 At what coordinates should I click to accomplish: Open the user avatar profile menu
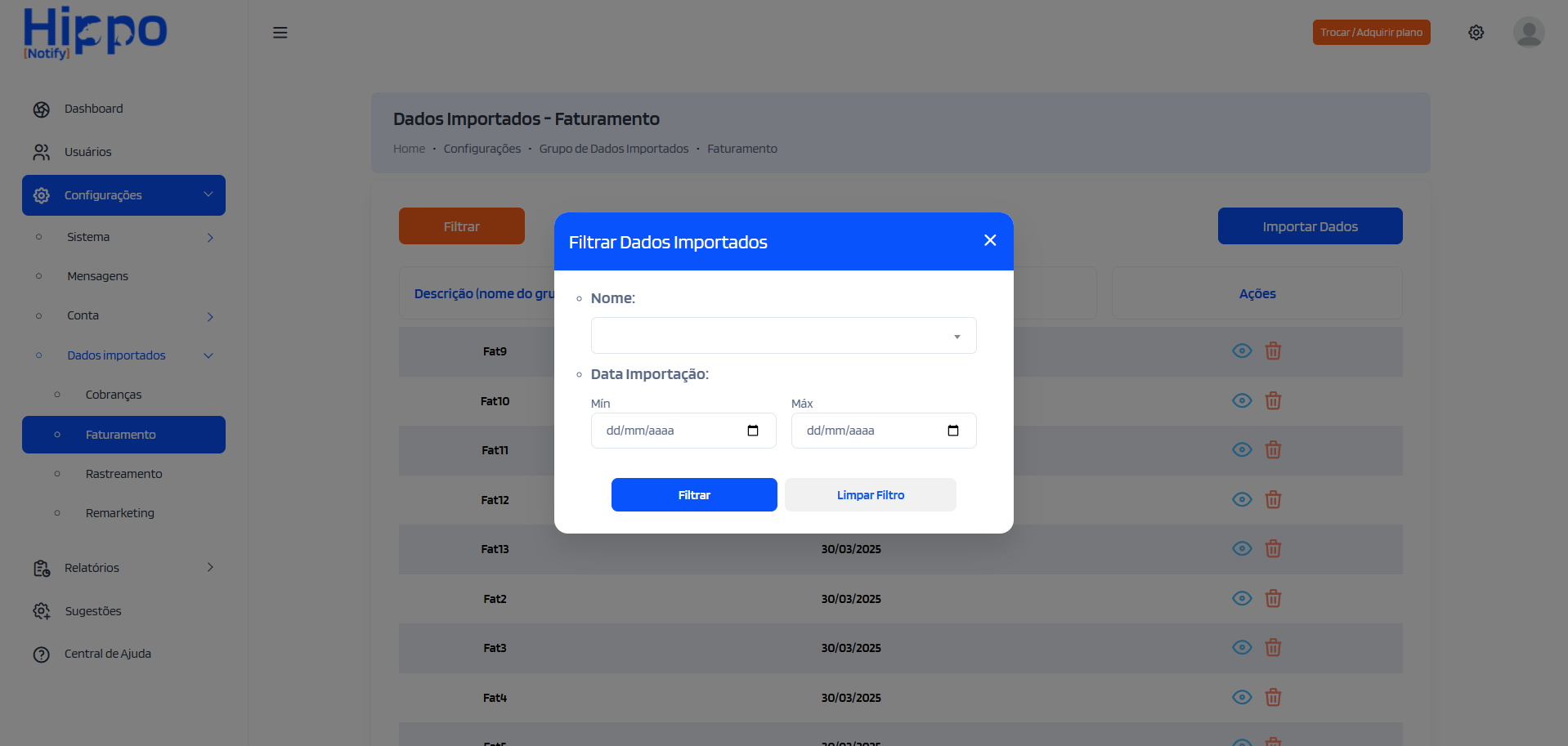tap(1528, 33)
